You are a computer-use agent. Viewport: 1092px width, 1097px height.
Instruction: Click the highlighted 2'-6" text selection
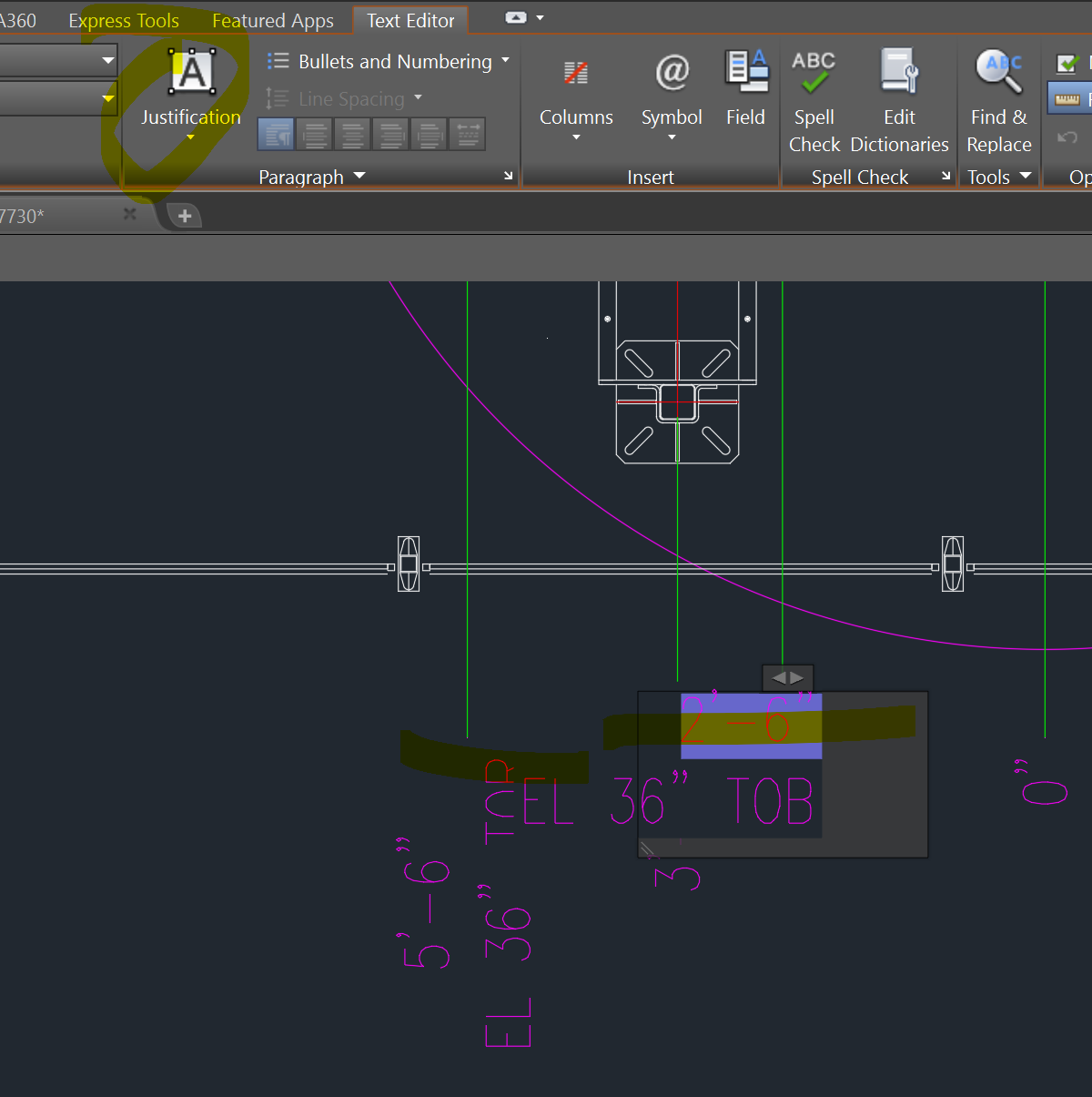pyautogui.click(x=750, y=726)
